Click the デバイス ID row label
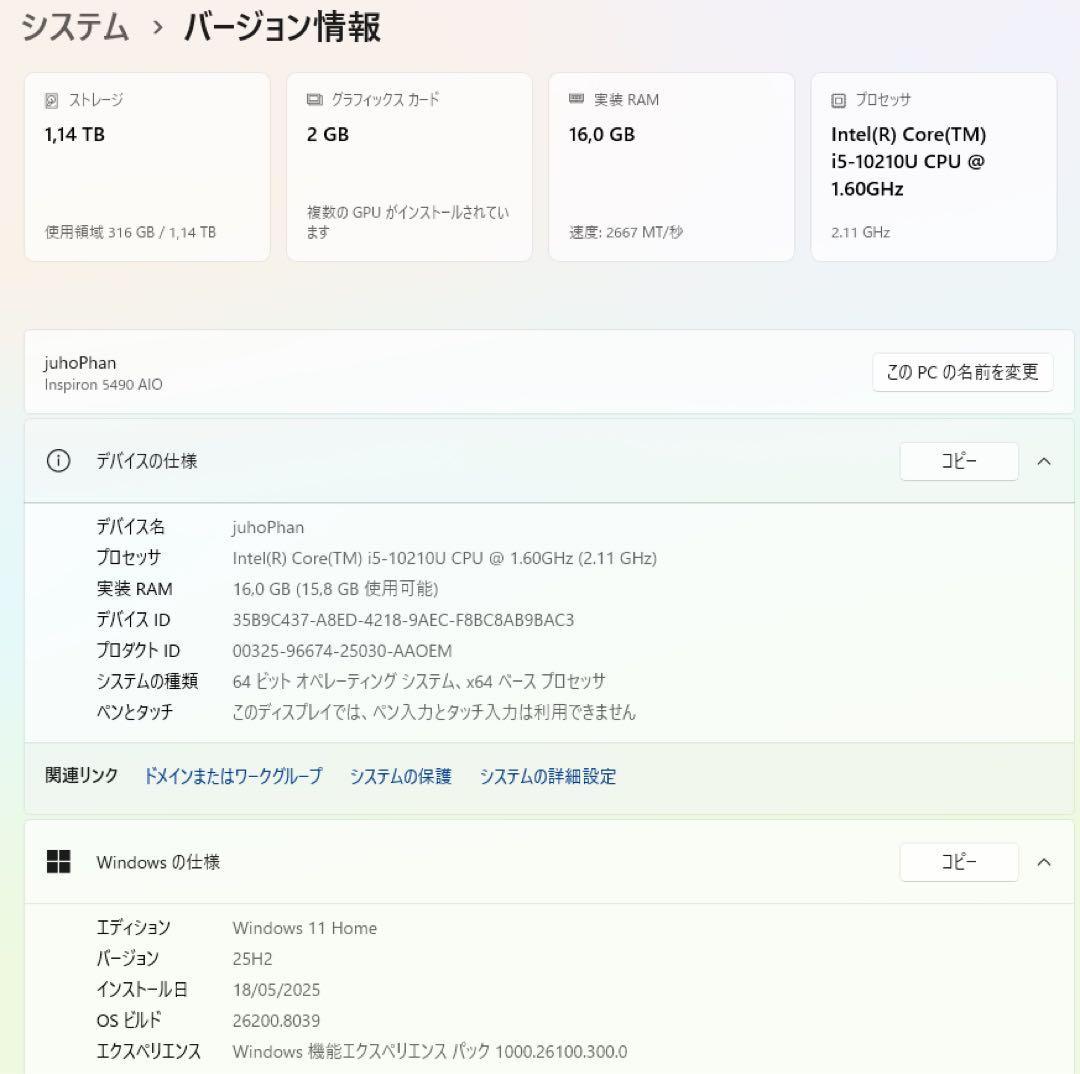This screenshot has height=1074, width=1080. click(x=133, y=620)
